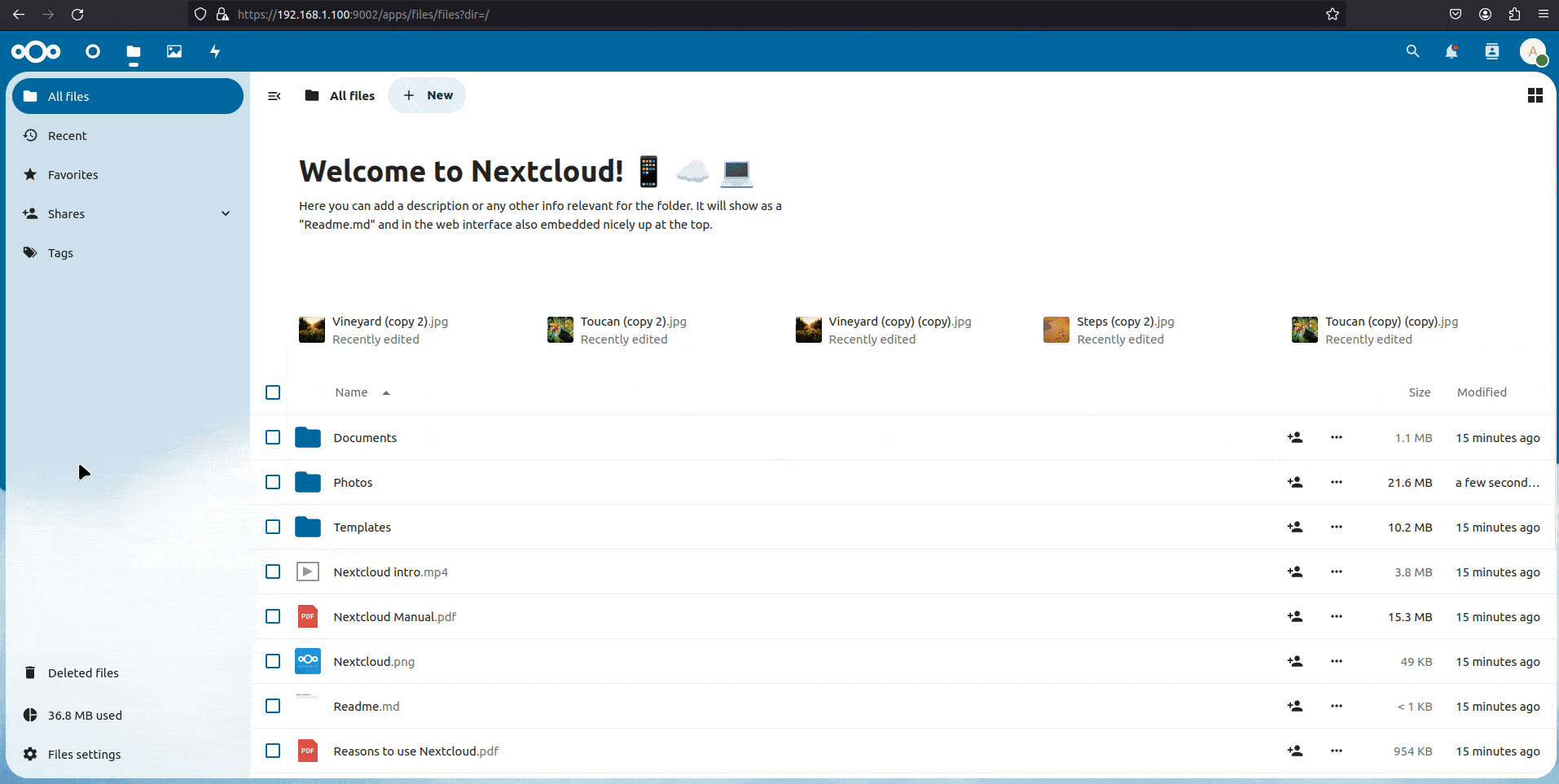The height and width of the screenshot is (784, 1559).
Task: Expand the Shares section chevron
Action: point(226,213)
